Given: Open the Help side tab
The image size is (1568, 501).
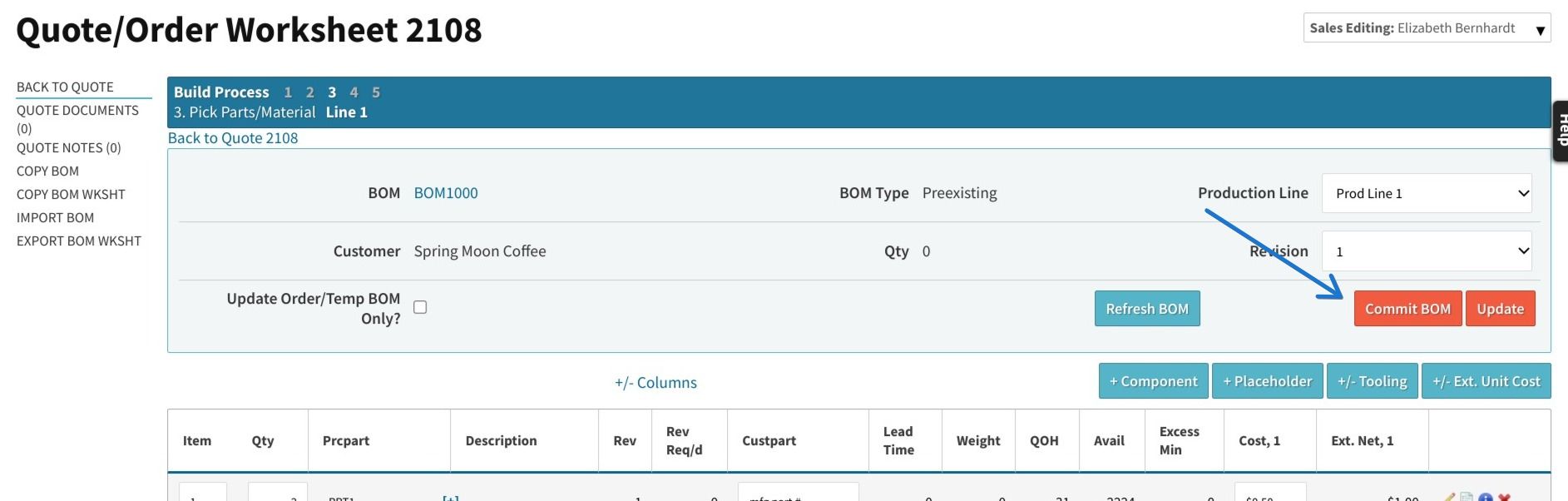Looking at the screenshot, I should point(1561,131).
